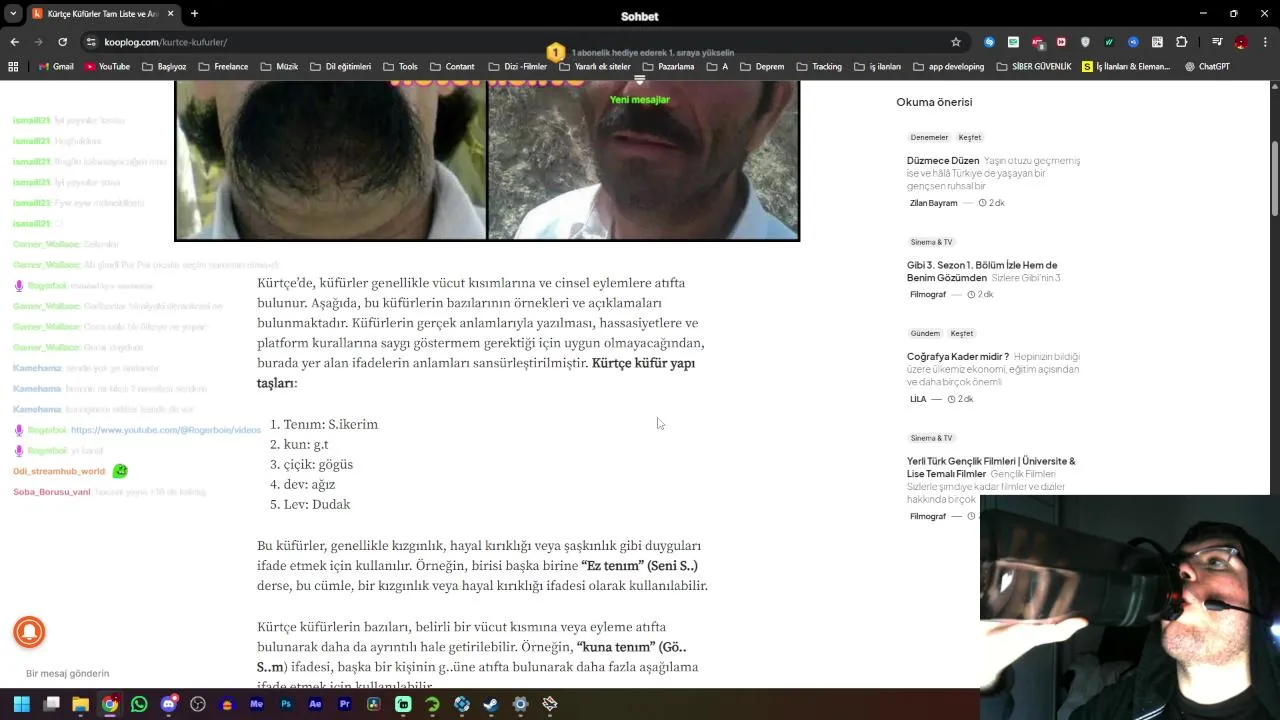1280x720 pixels.
Task: Open Gmail bookmark
Action: coord(56,67)
